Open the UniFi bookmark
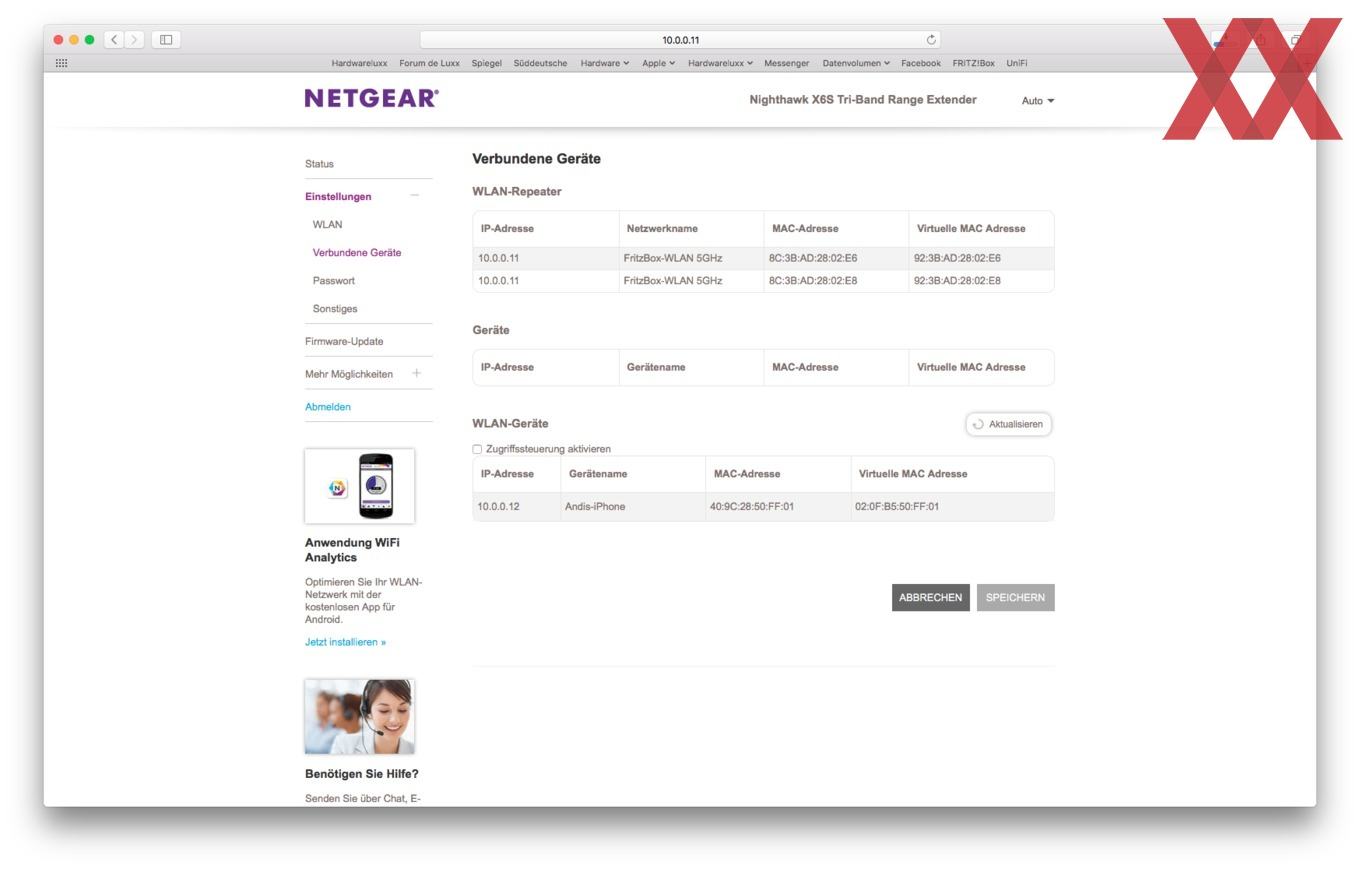The width and height of the screenshot is (1360, 869). (x=1017, y=63)
